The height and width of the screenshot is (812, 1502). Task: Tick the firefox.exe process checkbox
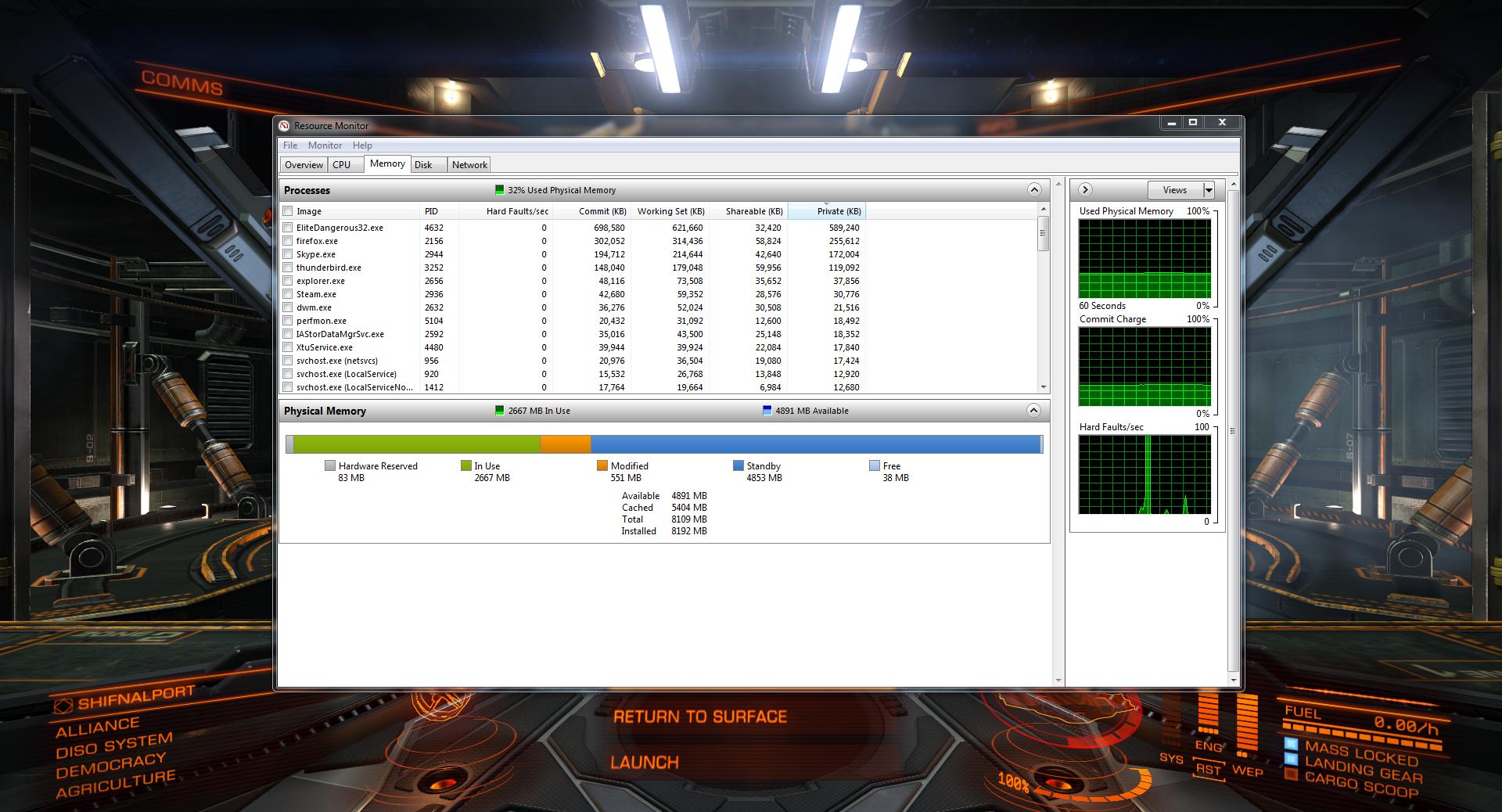pos(288,241)
